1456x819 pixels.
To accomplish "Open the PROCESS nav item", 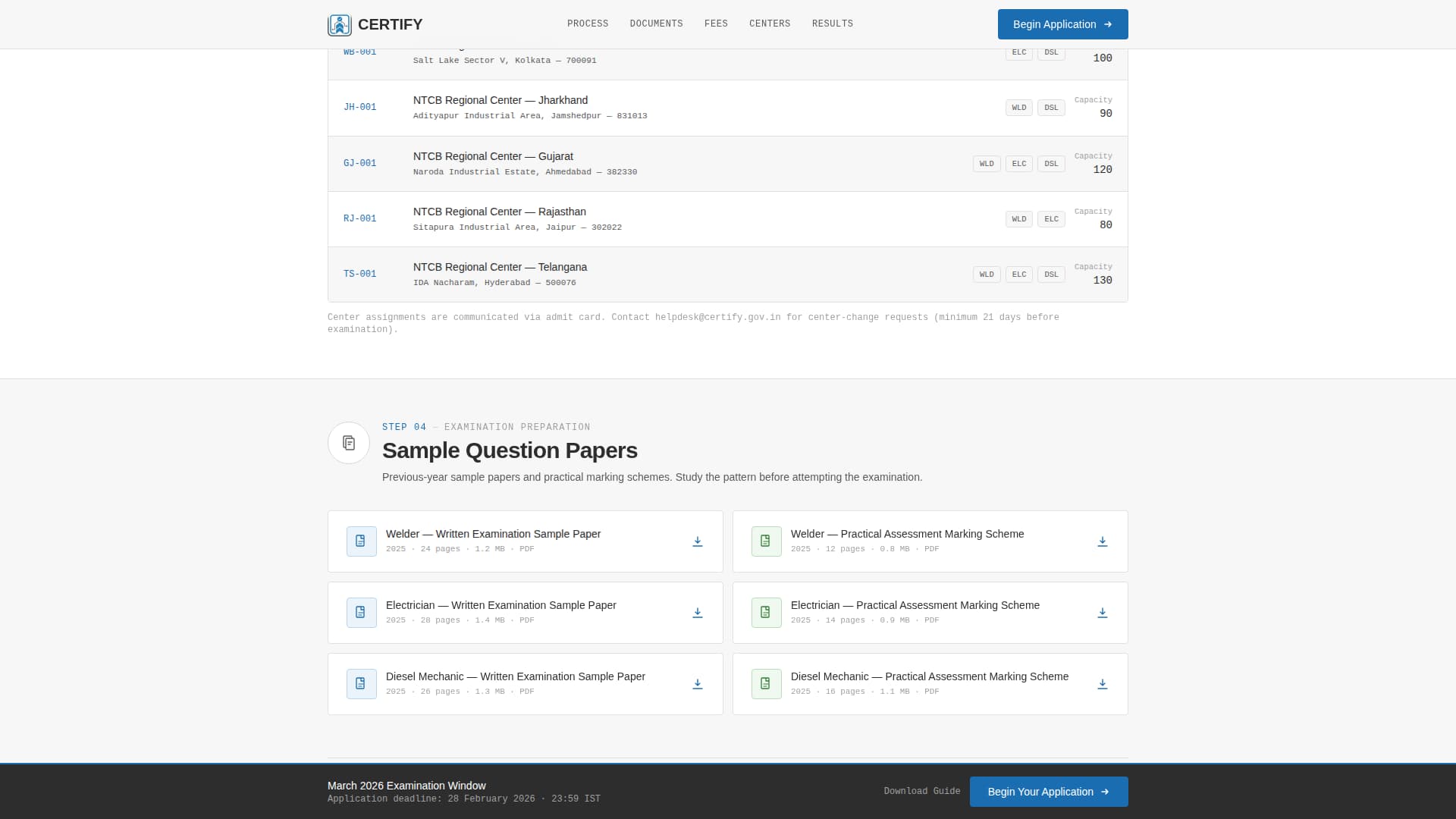I will pos(588,24).
